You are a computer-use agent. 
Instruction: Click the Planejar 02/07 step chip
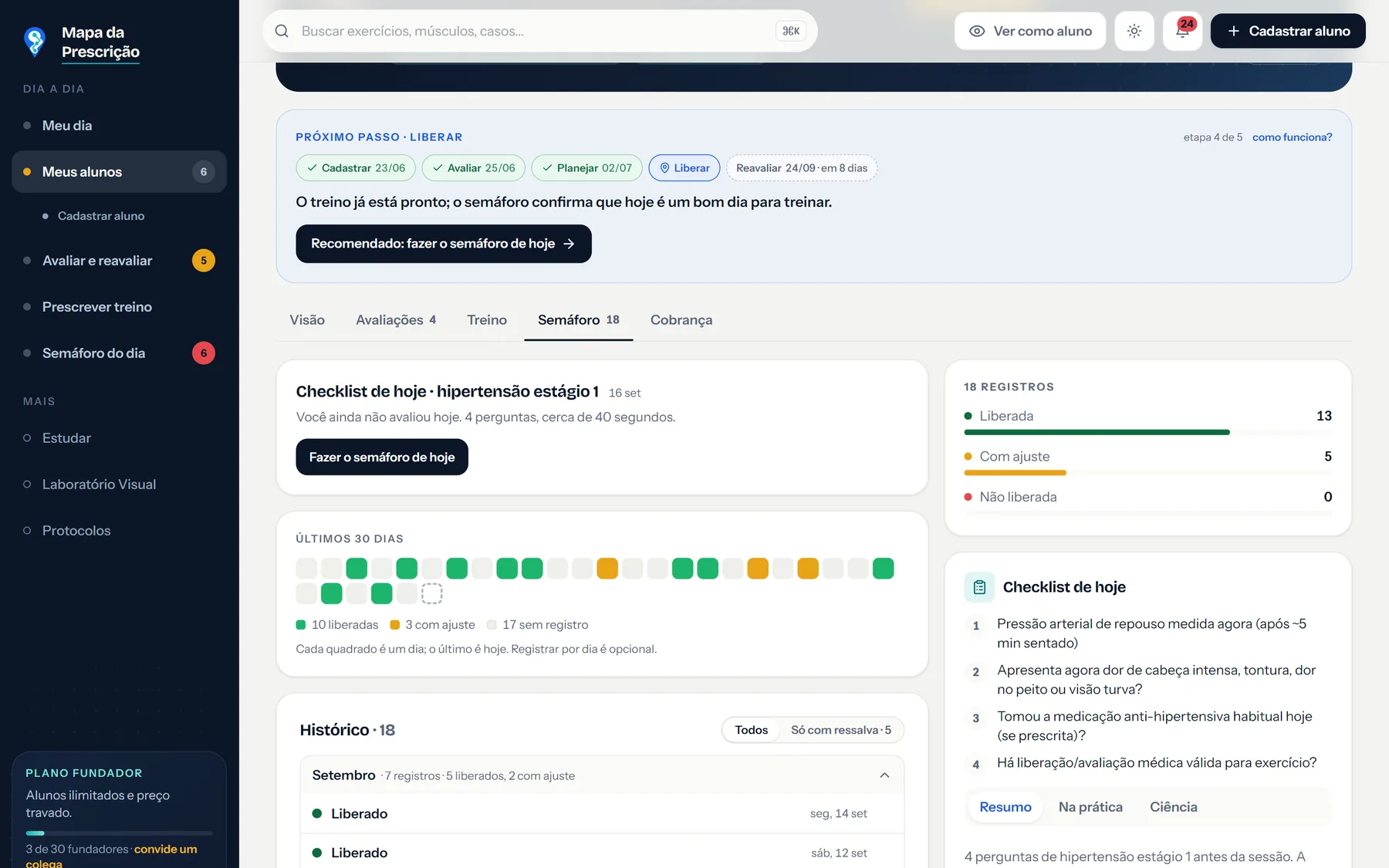click(x=586, y=168)
